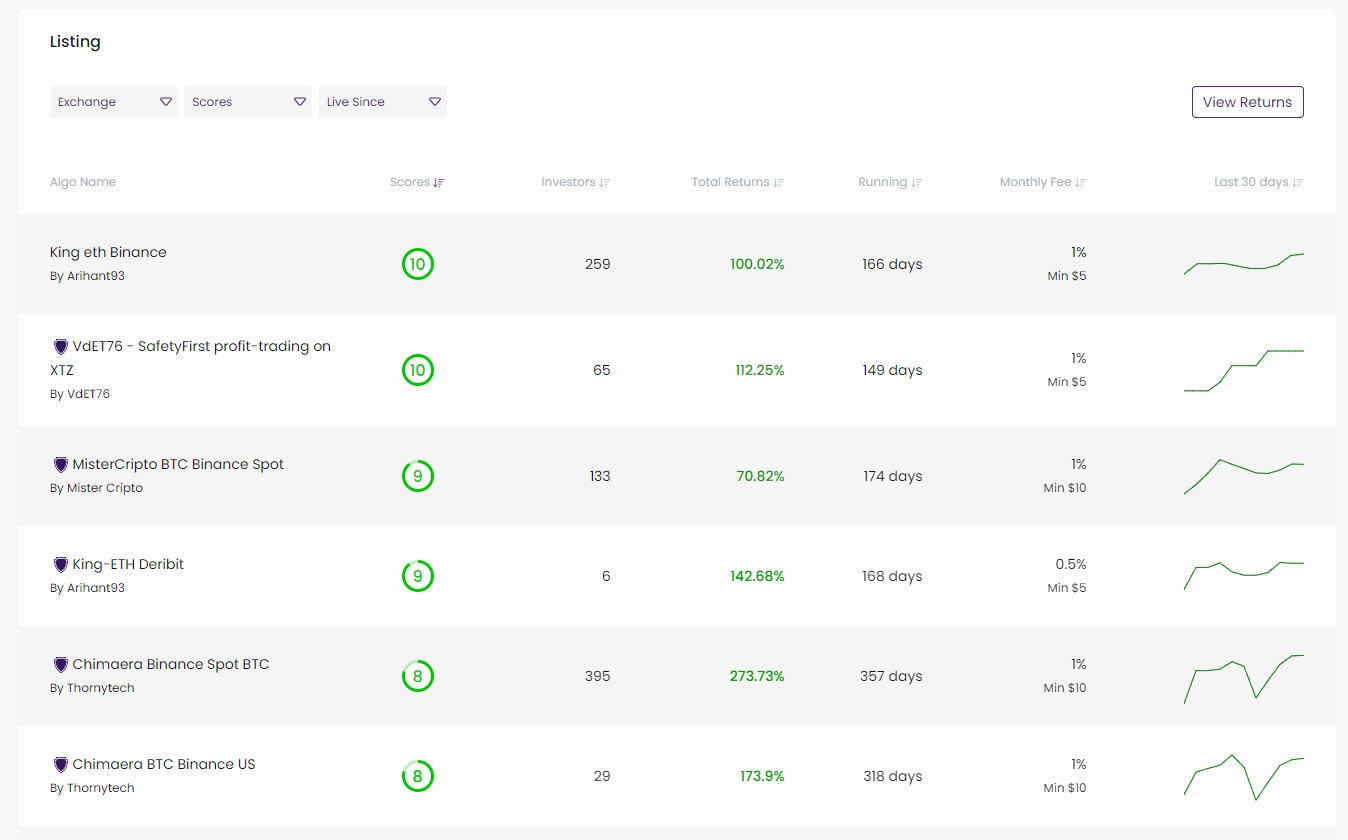Screen dimensions: 1348x840
Task: Click the Algo Name column header
Action: tap(83, 183)
